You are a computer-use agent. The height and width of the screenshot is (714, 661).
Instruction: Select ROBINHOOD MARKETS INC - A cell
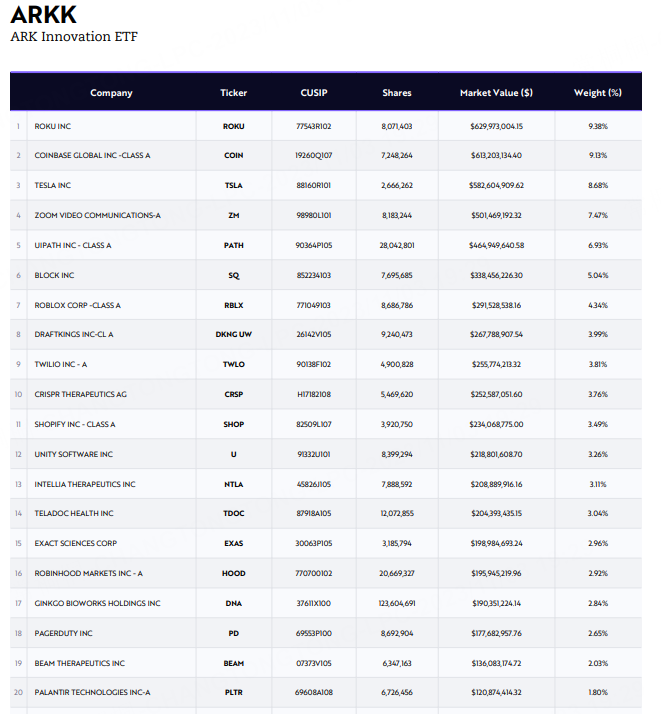(112, 573)
